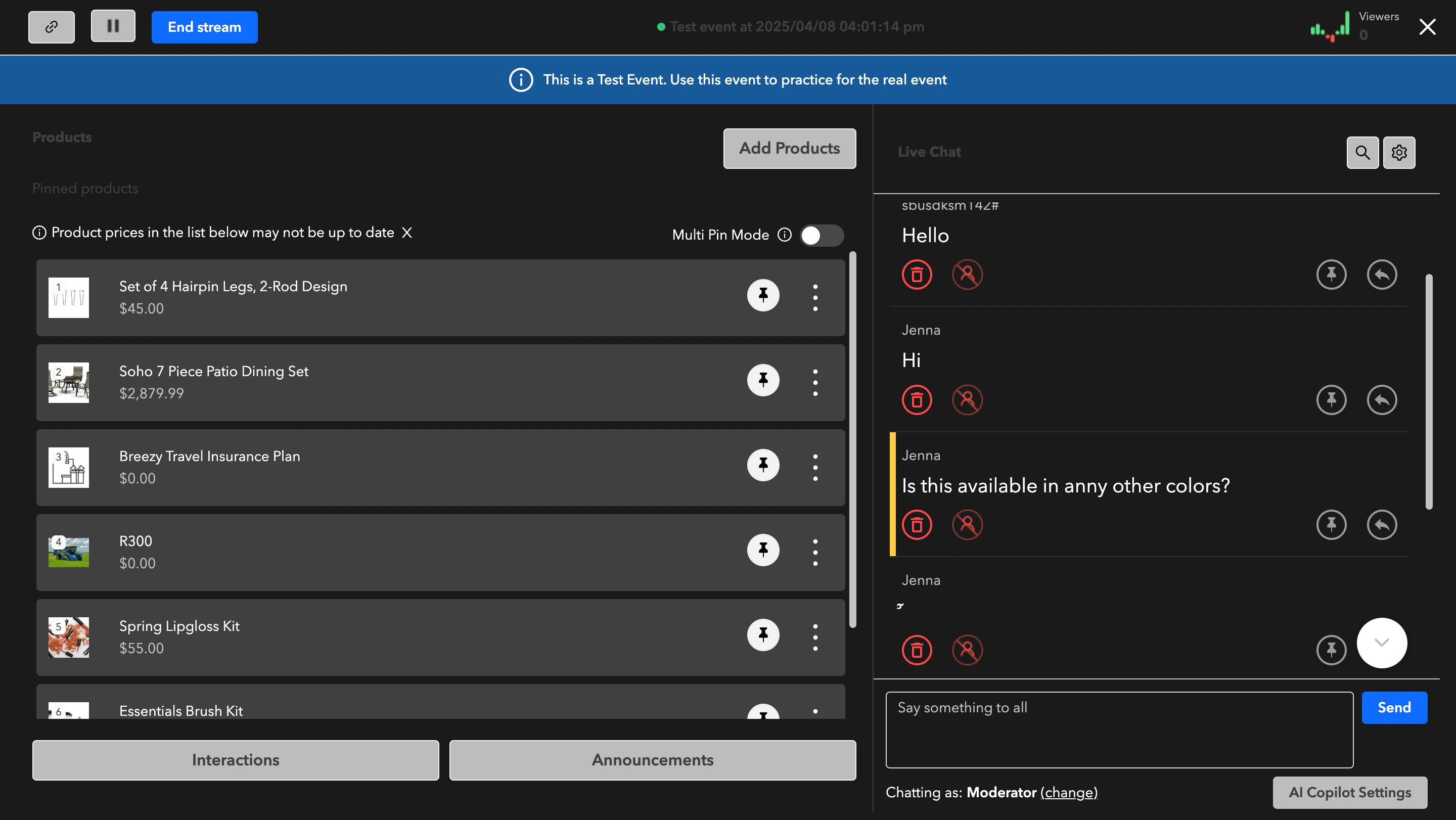Viewport: 1456px width, 820px height.
Task: Search the live chat messages
Action: click(x=1362, y=152)
